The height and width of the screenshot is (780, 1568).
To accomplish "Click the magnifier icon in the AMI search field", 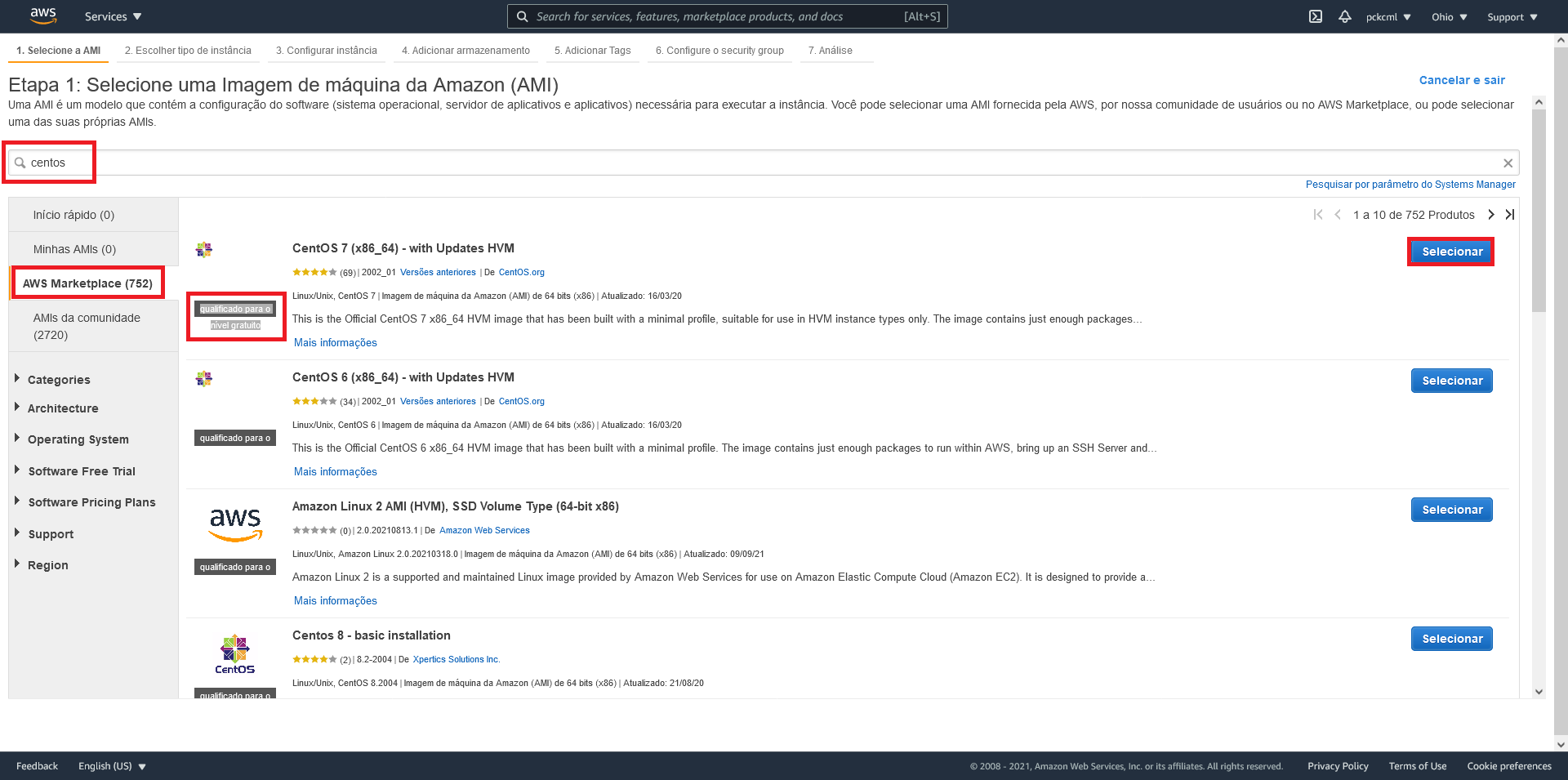I will (18, 163).
